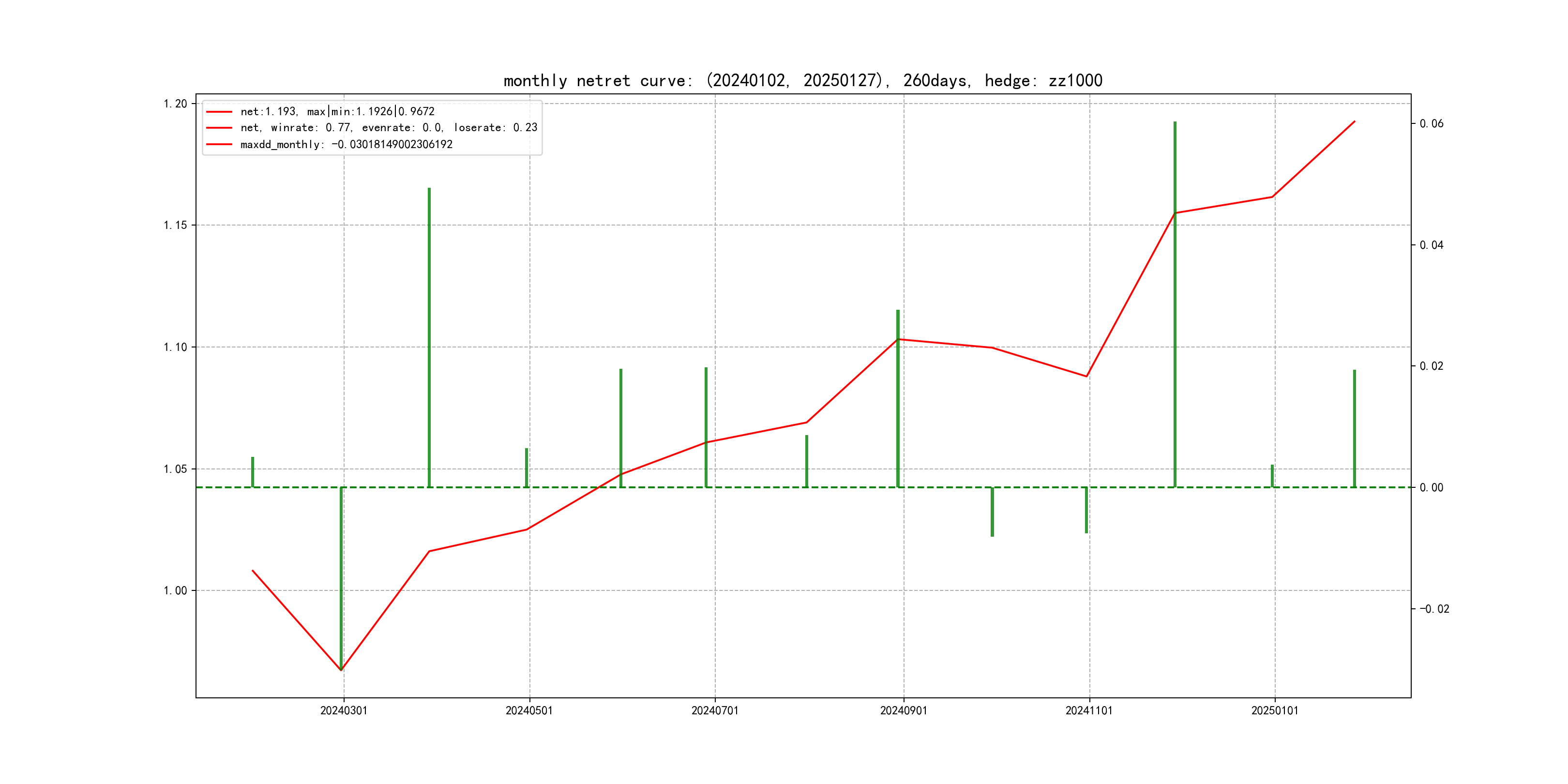Click the 20250101 x-axis label
Screen dimensions: 1568x784
coord(1275,710)
